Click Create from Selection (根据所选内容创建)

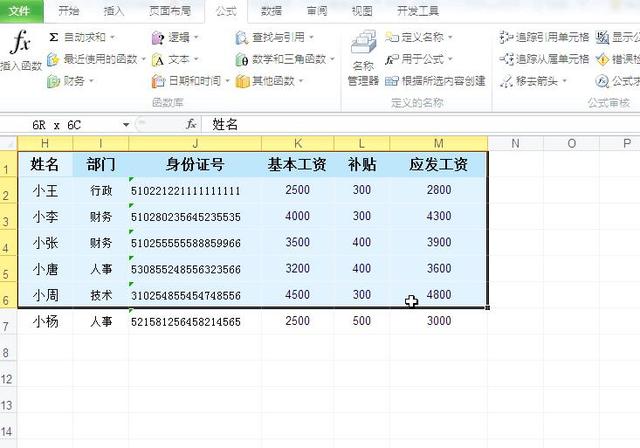point(435,81)
